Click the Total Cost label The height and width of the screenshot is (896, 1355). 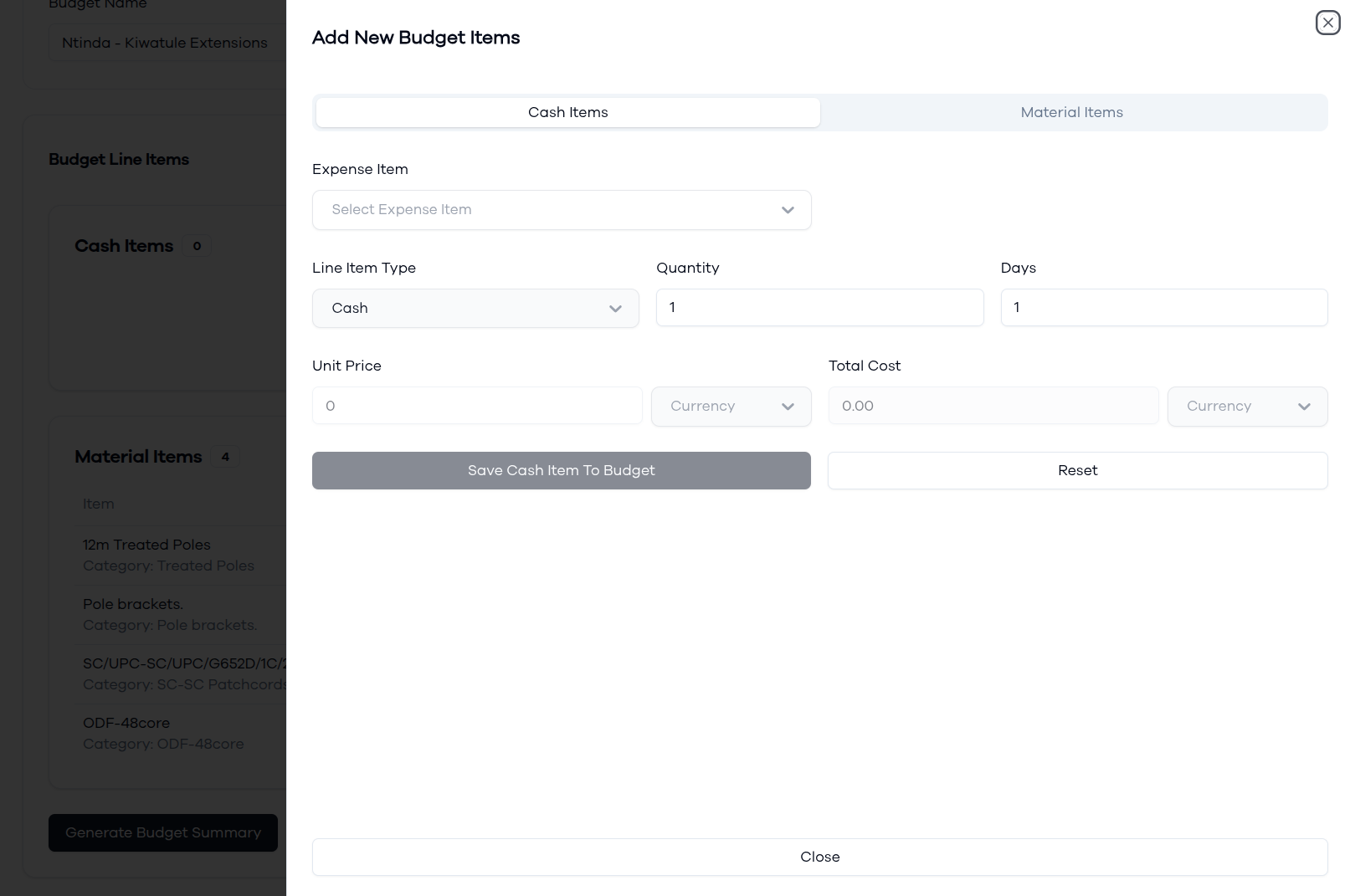pos(865,366)
